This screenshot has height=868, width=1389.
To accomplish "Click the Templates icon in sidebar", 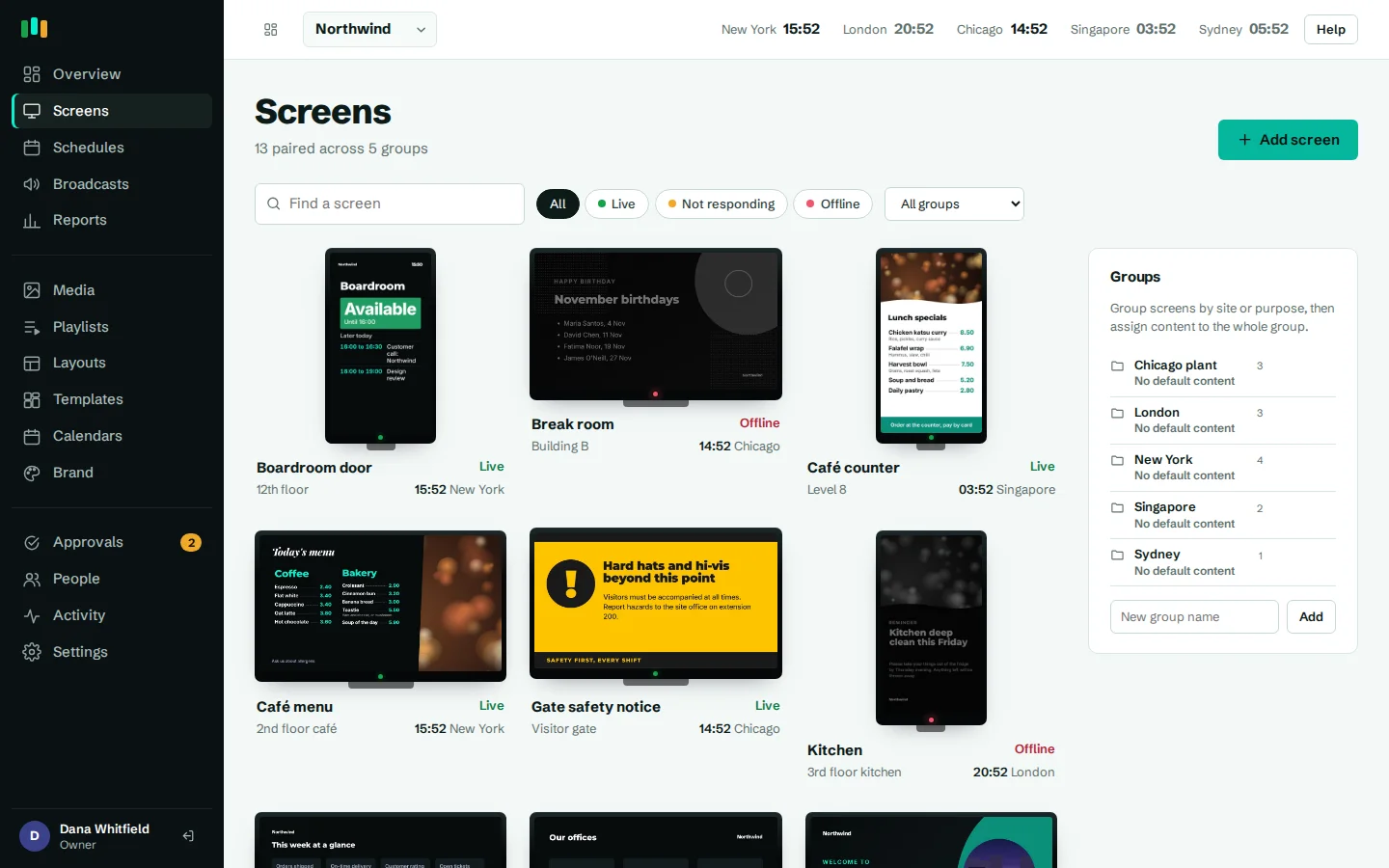I will (32, 399).
